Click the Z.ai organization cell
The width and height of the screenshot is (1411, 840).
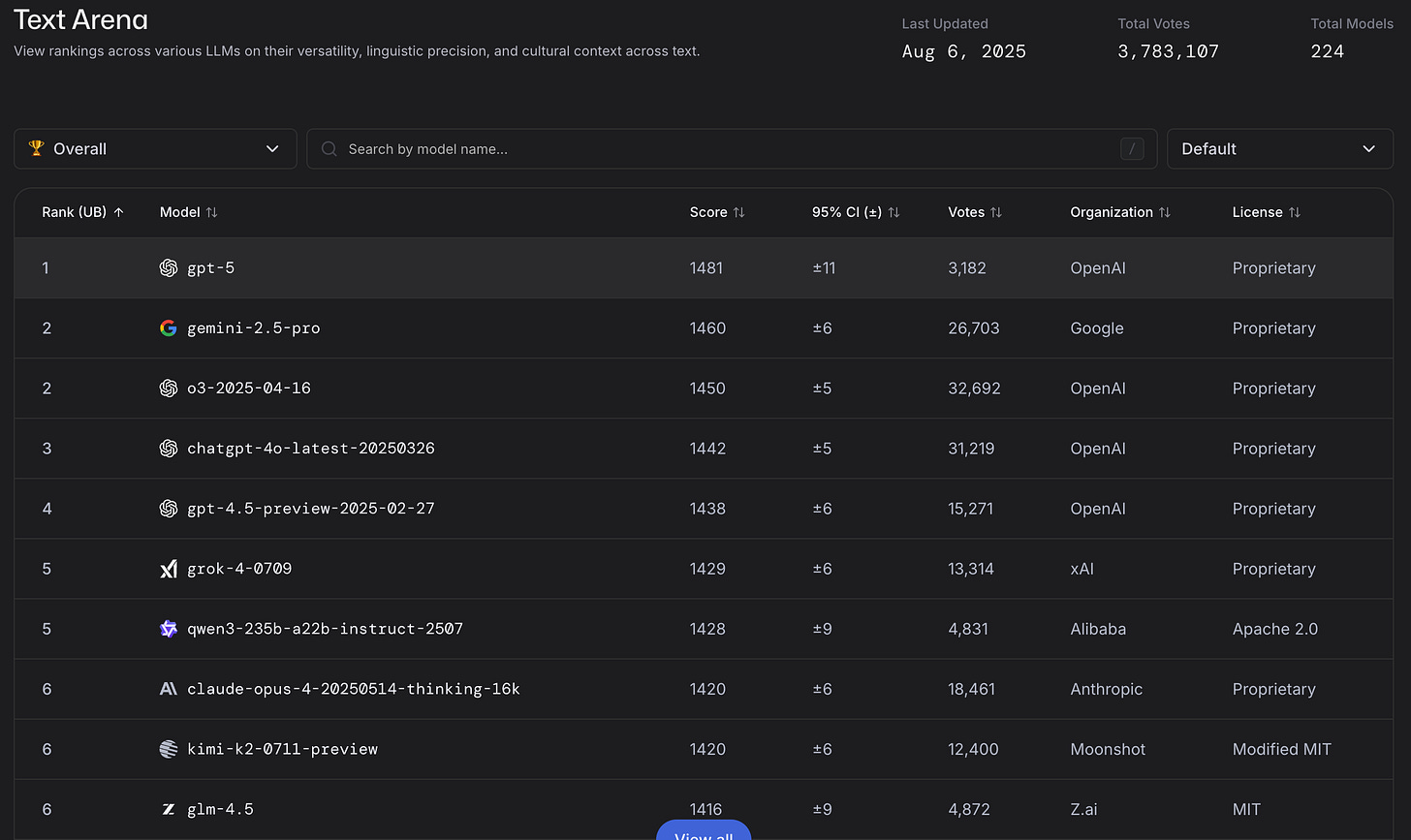point(1083,809)
